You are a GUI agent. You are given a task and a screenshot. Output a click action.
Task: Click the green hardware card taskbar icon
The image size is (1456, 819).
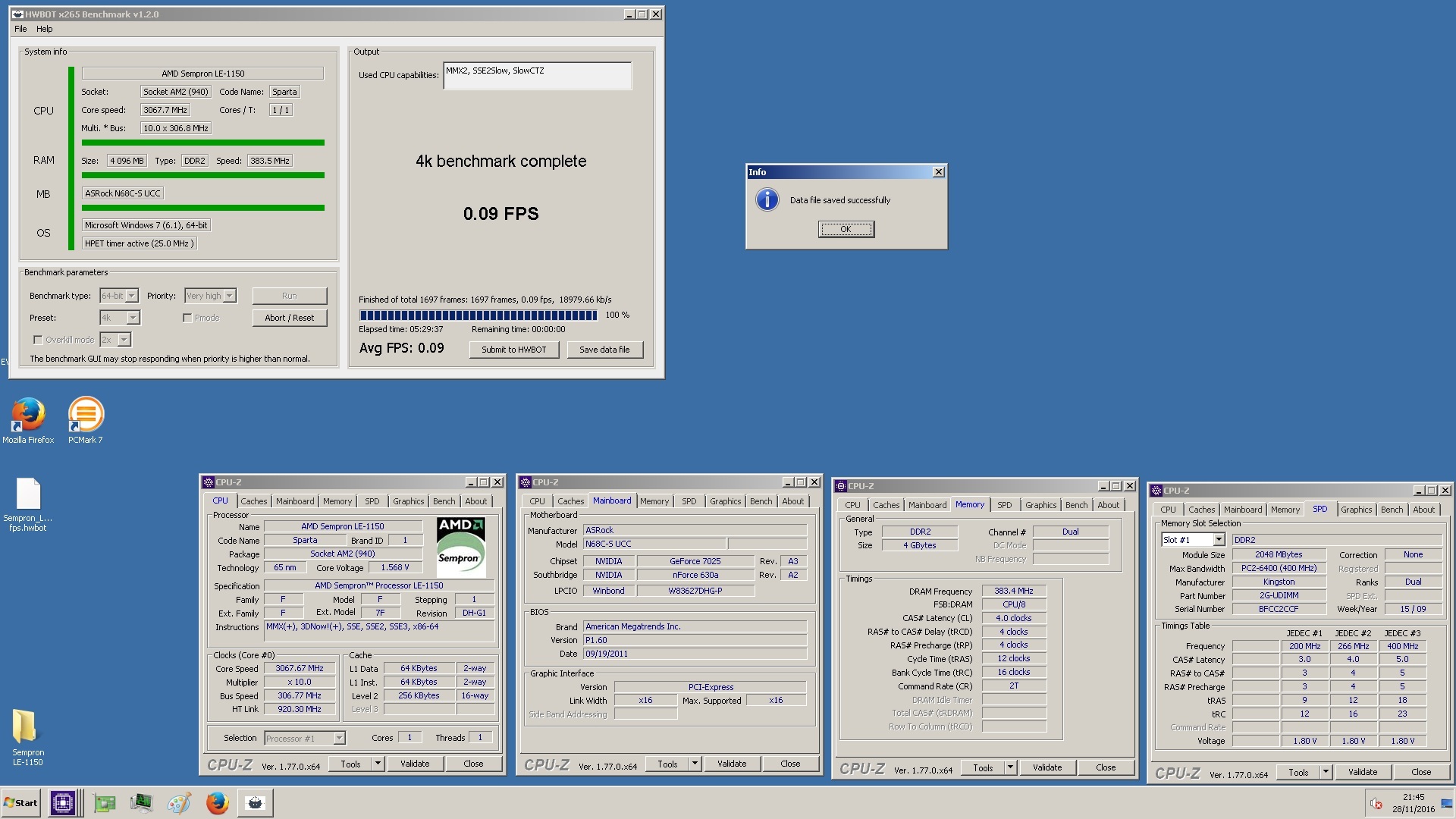pos(105,802)
